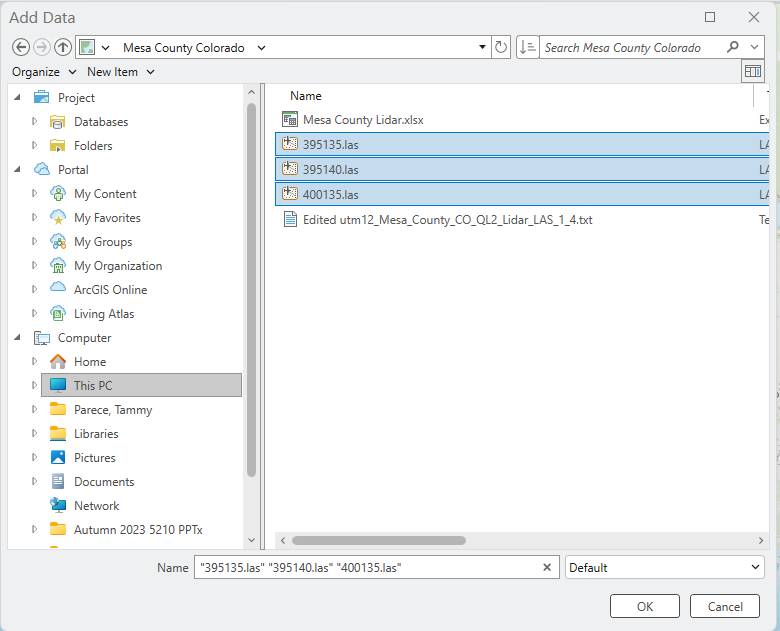Click the map icon in the path bar

[x=87, y=47]
